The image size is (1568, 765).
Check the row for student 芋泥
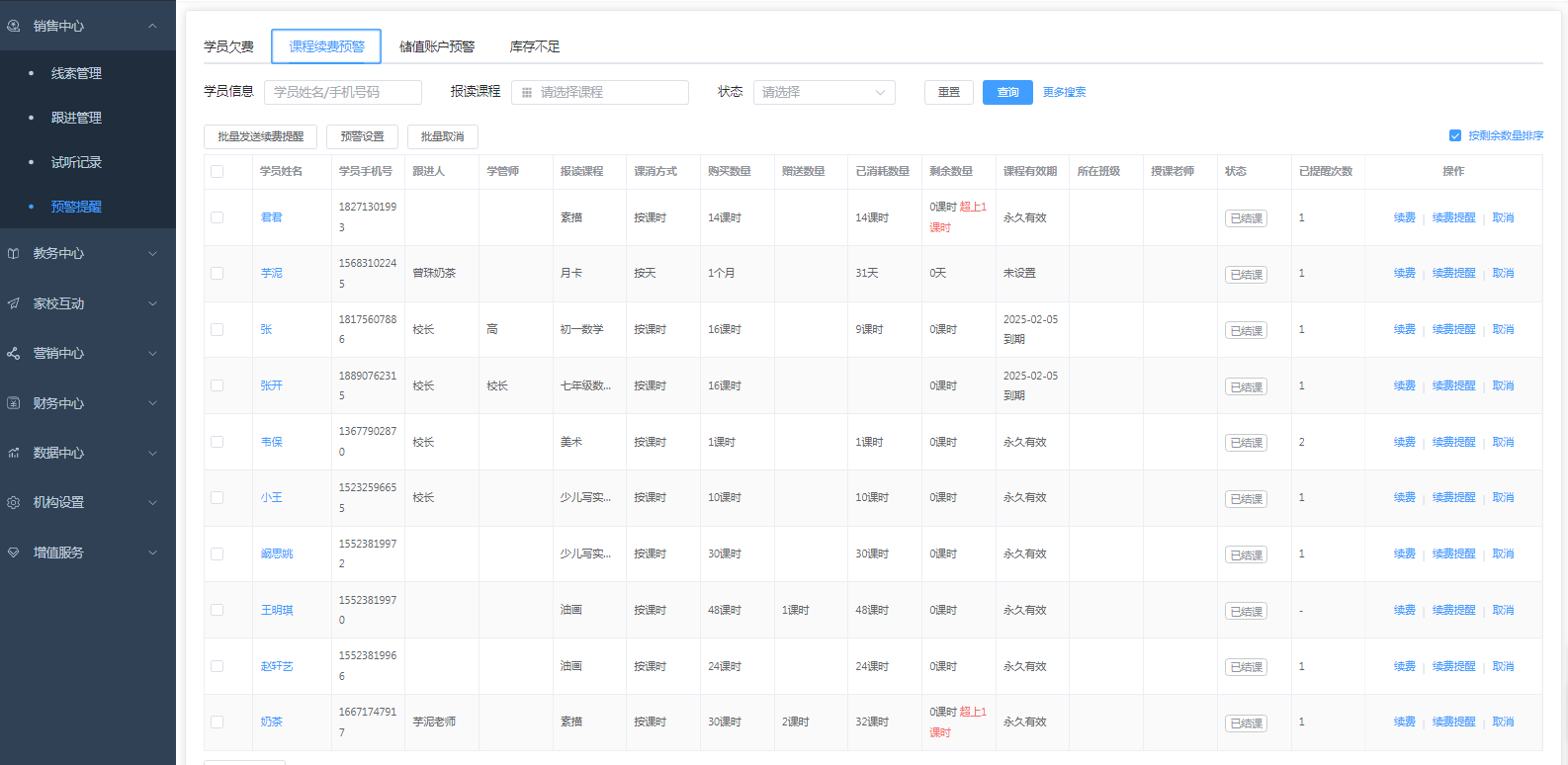coord(218,273)
